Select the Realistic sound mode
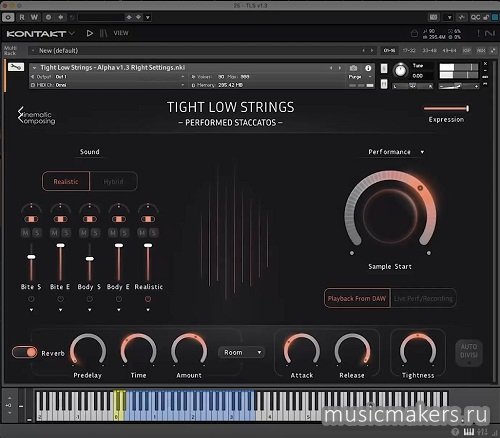Screen dimensions: 500x438 (x=66, y=181)
